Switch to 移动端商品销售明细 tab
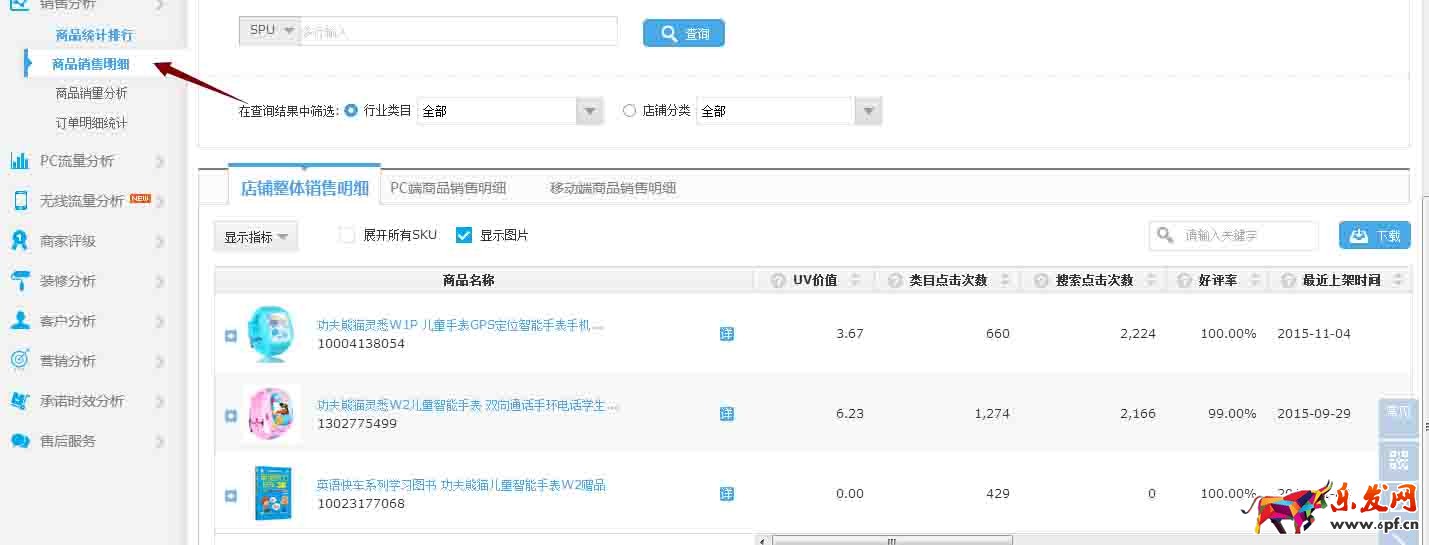The height and width of the screenshot is (545, 1429). point(612,188)
